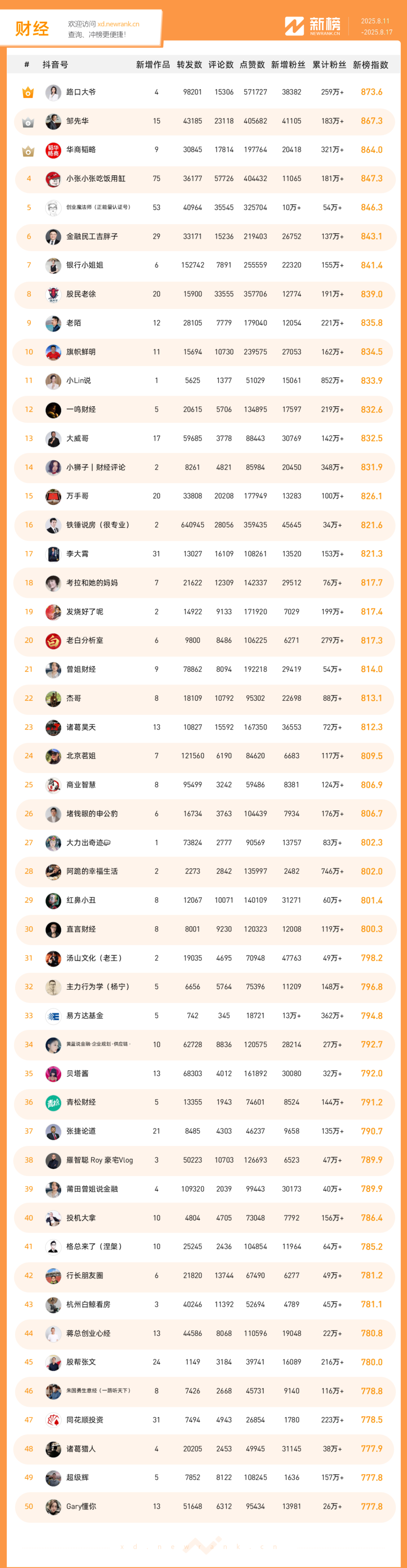Click the 易方达基金 blue logo avatar
Viewport: 407px width, 1568px height.
(54, 1016)
